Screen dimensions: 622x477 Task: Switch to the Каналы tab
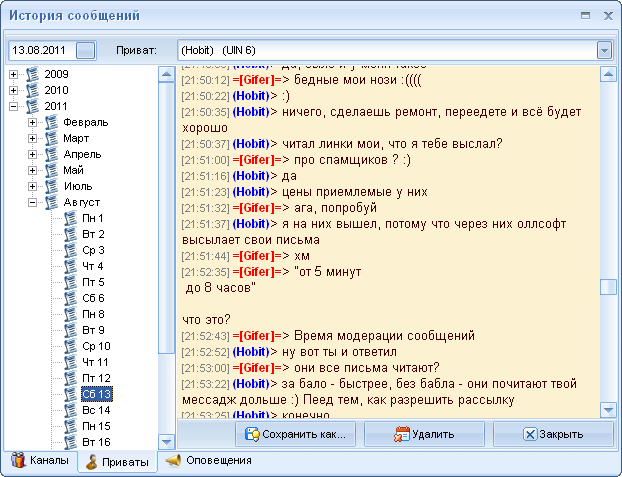point(40,460)
